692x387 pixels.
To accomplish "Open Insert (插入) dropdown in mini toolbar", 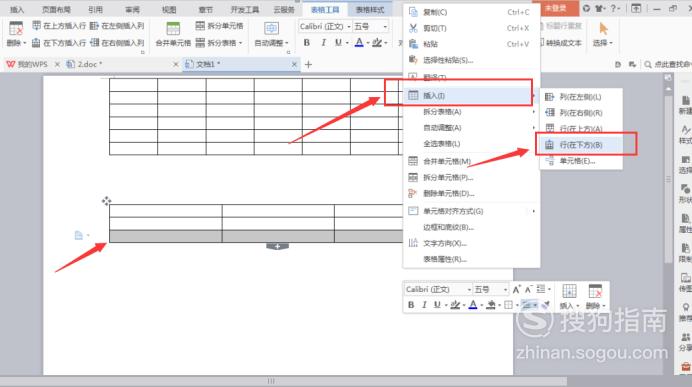I will [x=569, y=297].
